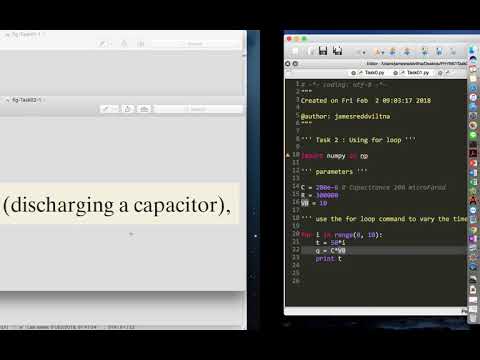Click the "parameters" docstring line
Screen dimensions: 480x360
[334, 172]
